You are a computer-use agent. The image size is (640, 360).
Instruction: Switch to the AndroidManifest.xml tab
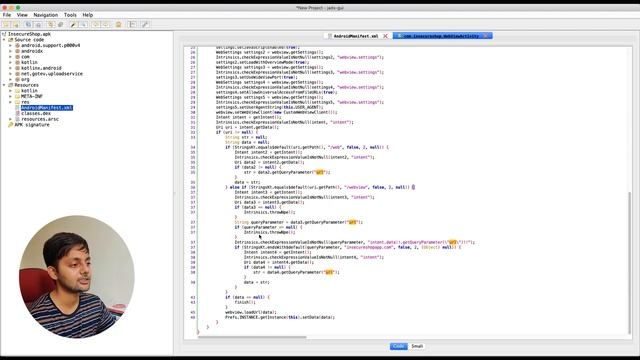point(356,36)
